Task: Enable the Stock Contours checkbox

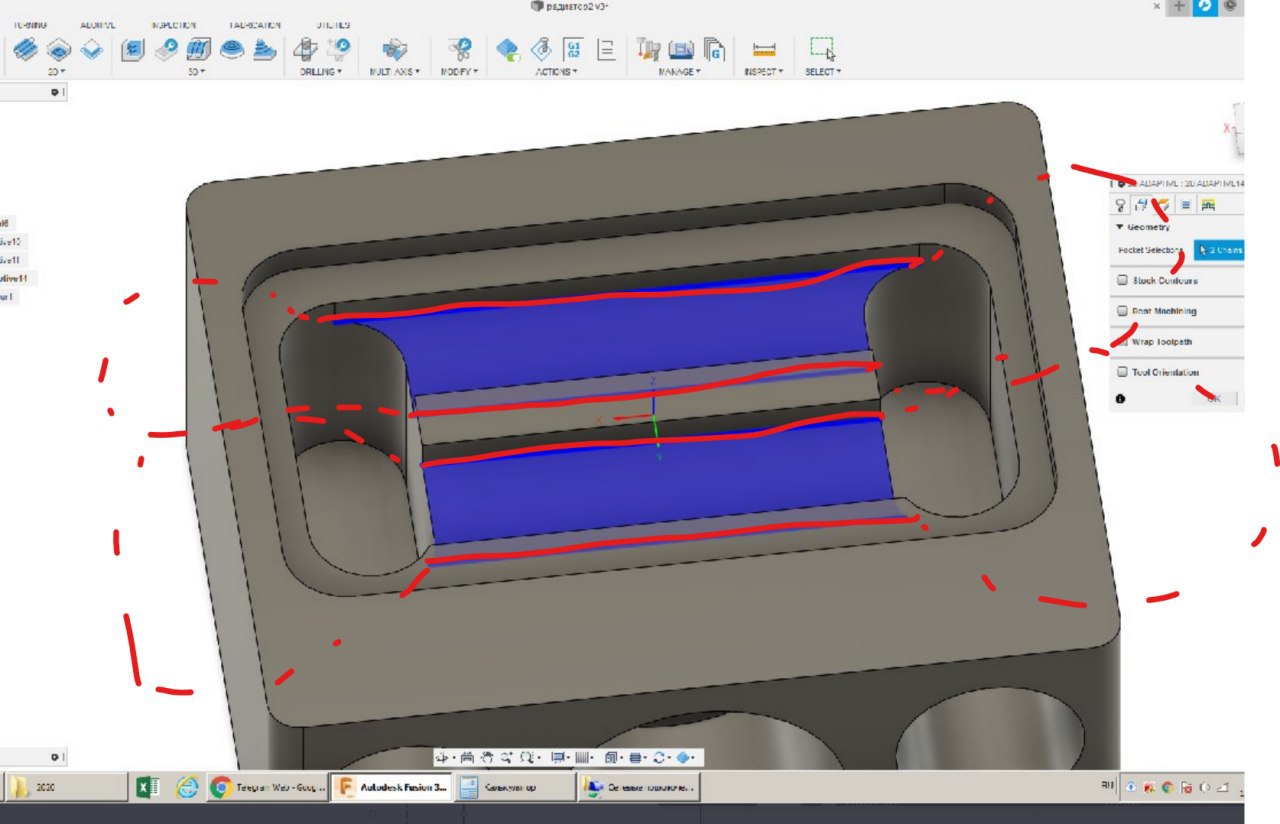Action: (1122, 281)
